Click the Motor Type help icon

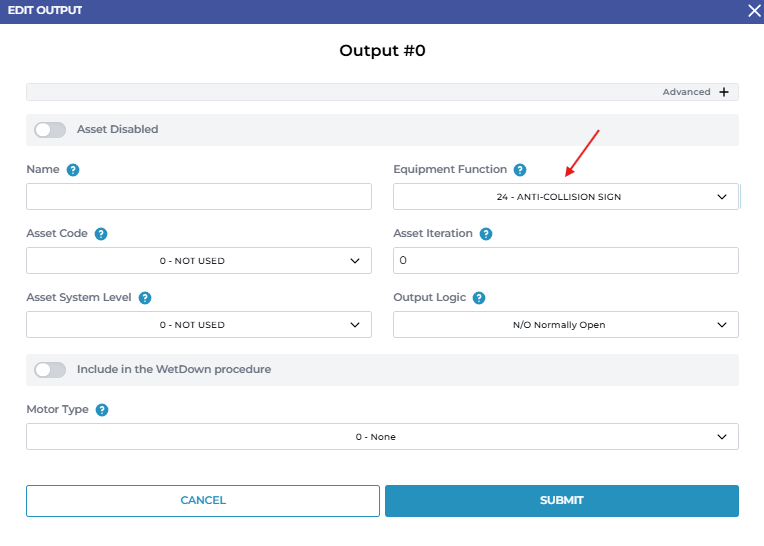pyautogui.click(x=102, y=410)
